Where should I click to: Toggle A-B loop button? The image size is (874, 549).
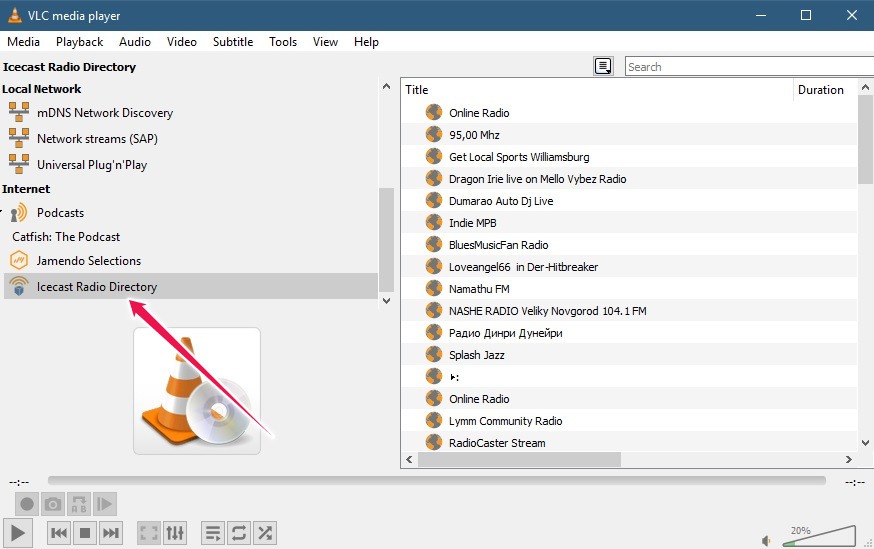point(79,504)
